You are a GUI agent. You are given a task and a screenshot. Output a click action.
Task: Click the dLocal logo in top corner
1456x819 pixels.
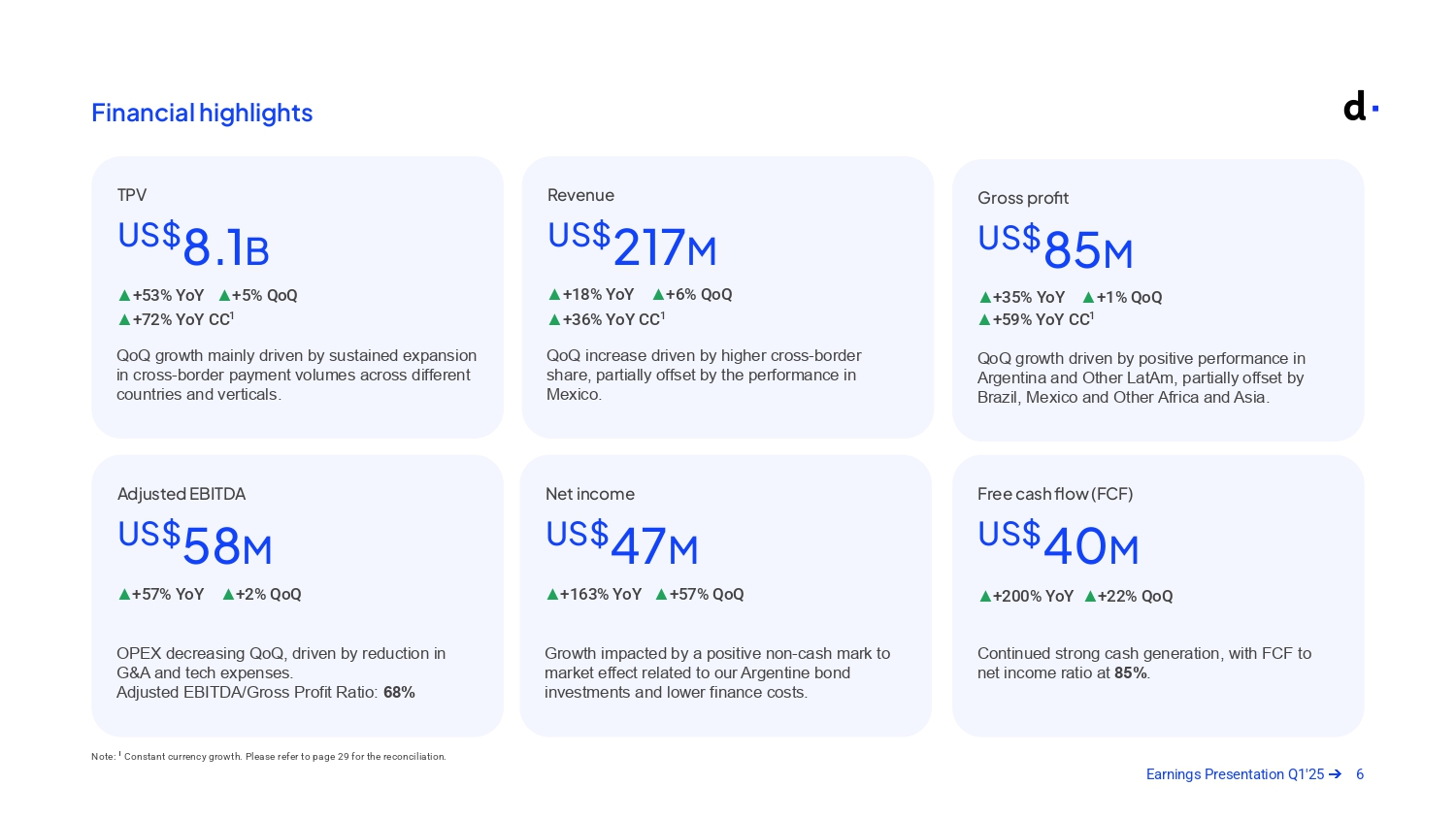coord(1360,106)
